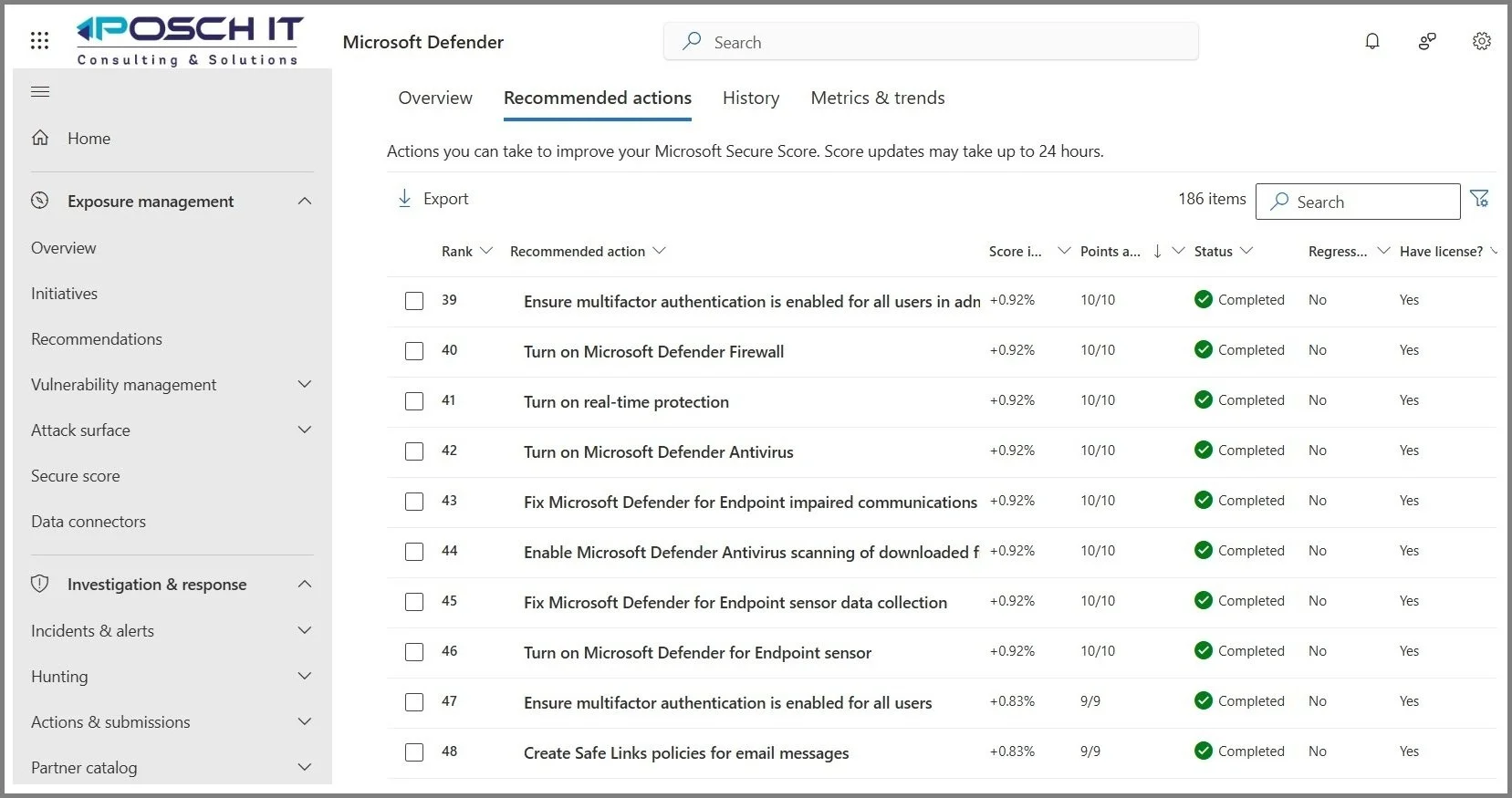Select the Recommended actions tab
1512x798 pixels.
(598, 98)
